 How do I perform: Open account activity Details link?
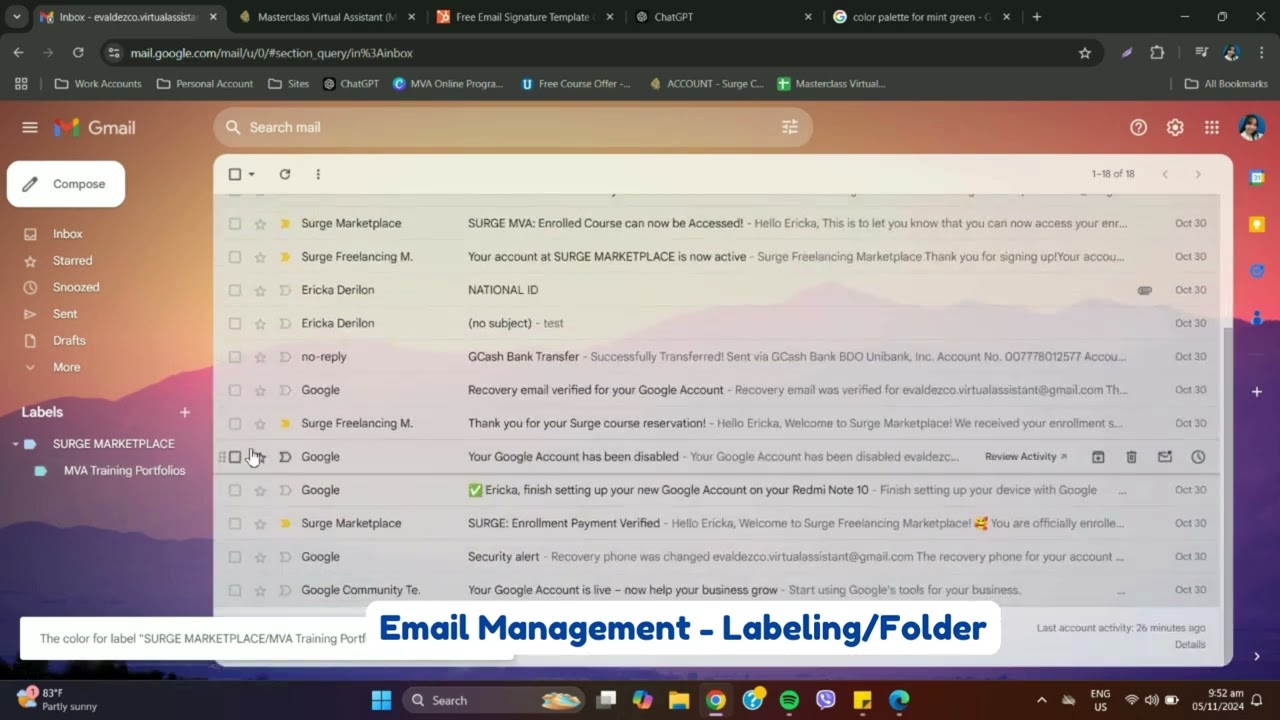click(1190, 645)
